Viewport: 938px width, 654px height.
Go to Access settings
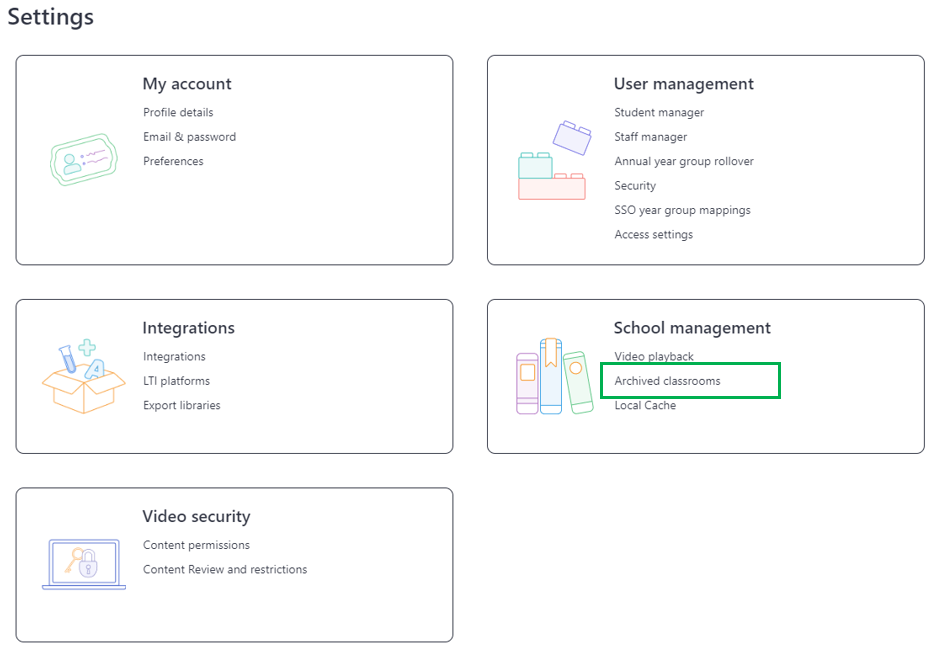tap(654, 235)
